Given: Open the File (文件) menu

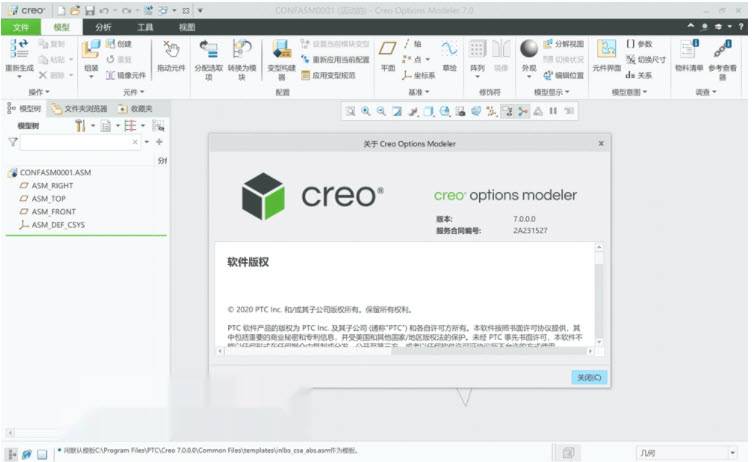Looking at the screenshot, I should coord(21,27).
